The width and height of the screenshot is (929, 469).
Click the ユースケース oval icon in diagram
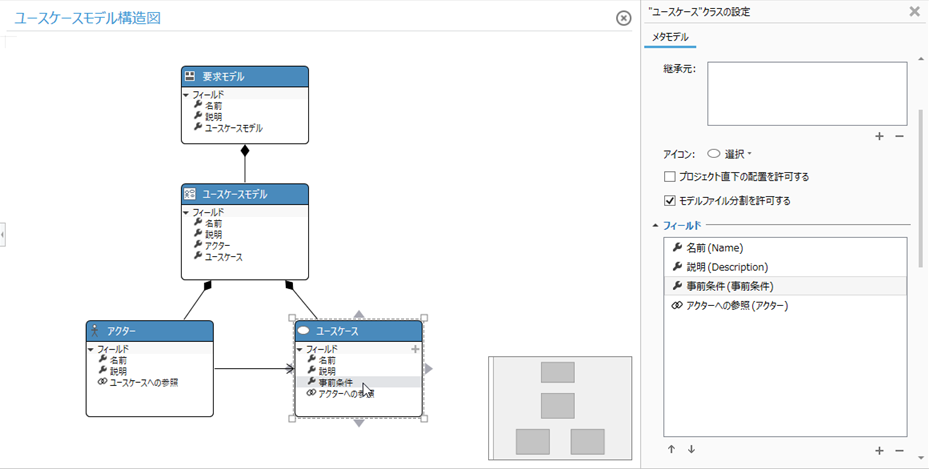pyautogui.click(x=303, y=331)
